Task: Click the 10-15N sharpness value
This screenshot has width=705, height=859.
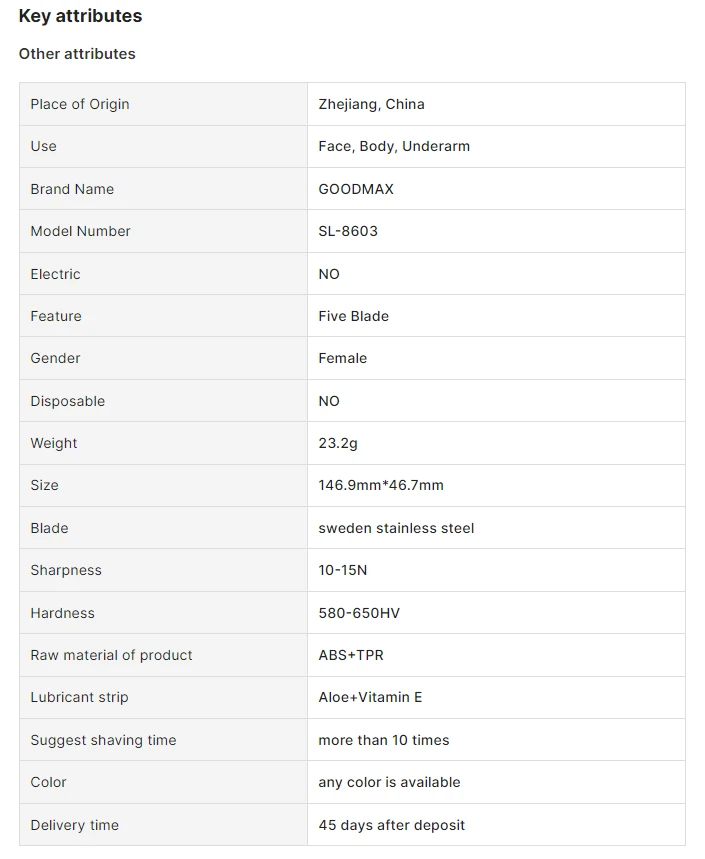Action: (x=343, y=570)
